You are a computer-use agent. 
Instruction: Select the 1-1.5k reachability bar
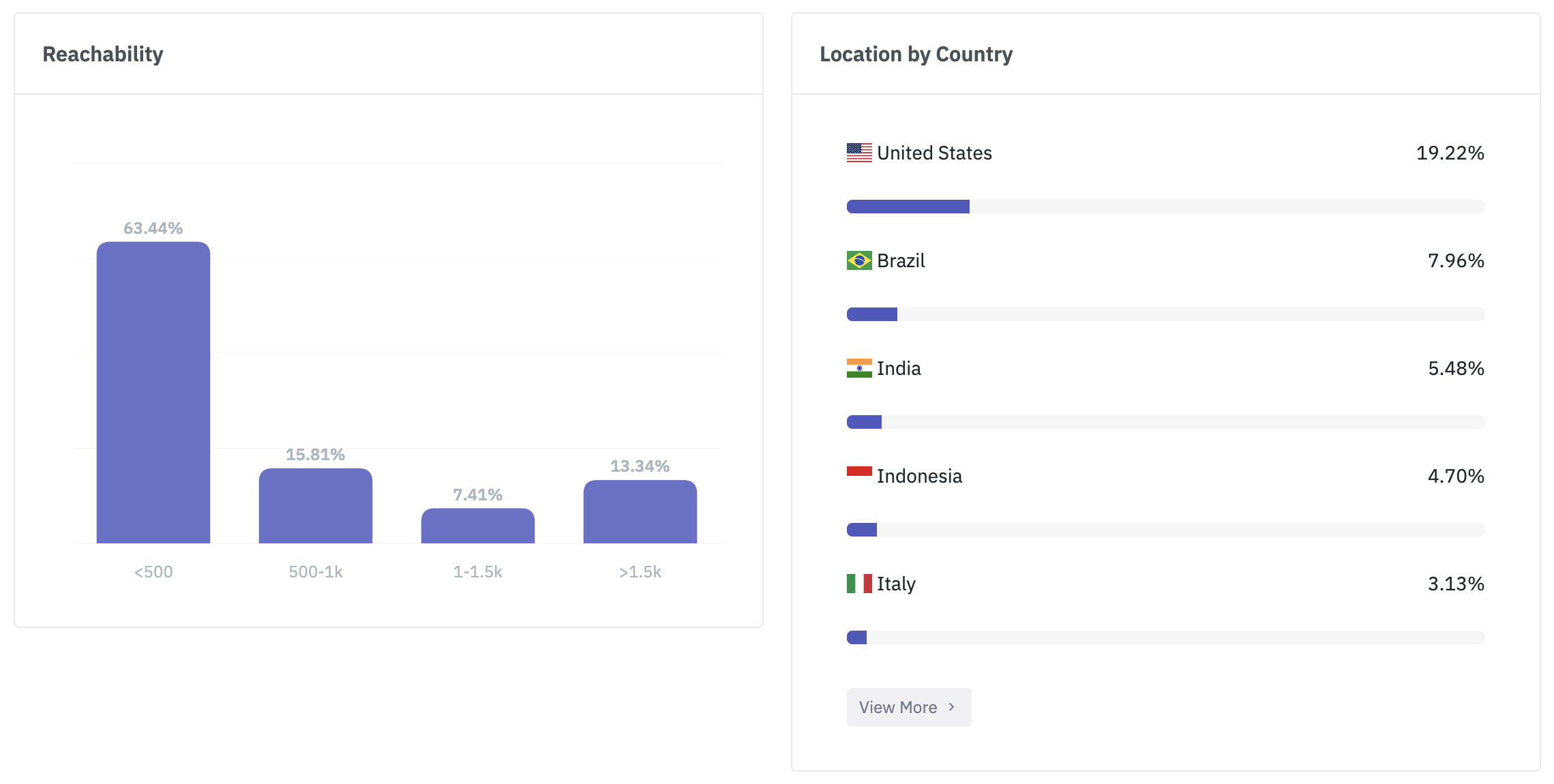[x=478, y=526]
